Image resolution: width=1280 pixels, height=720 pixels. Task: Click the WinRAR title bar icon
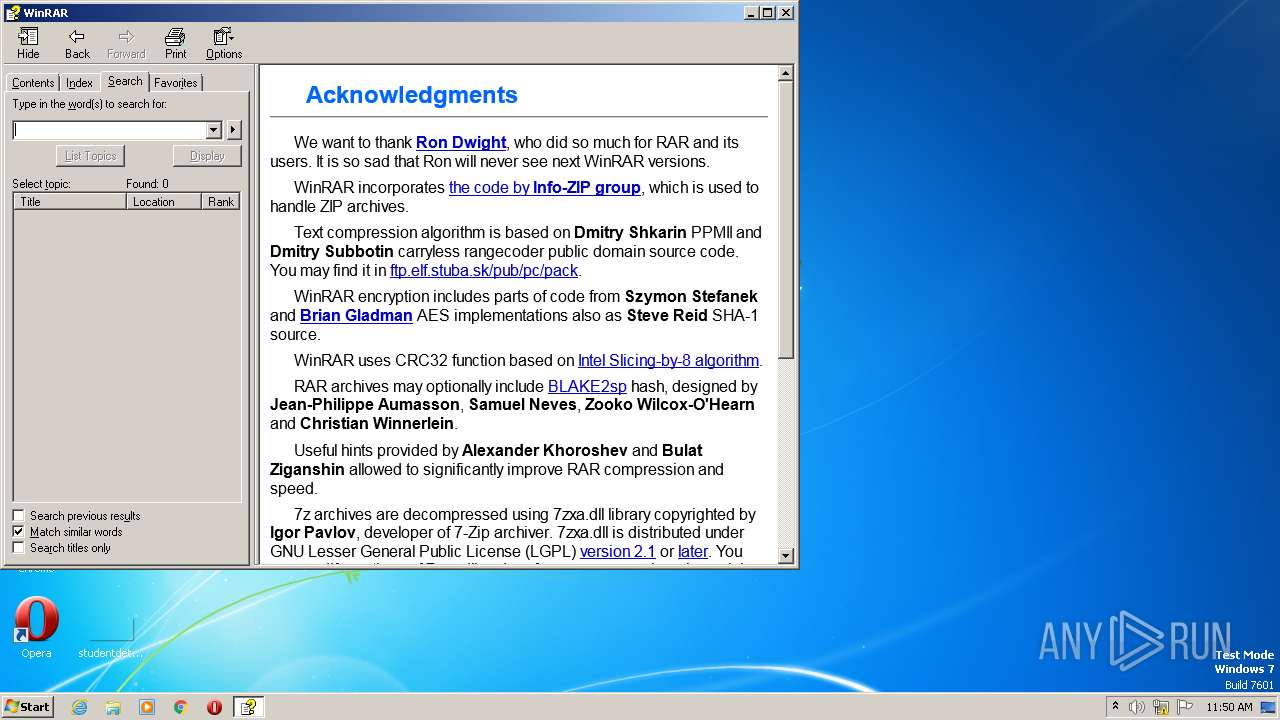[x=12, y=13]
